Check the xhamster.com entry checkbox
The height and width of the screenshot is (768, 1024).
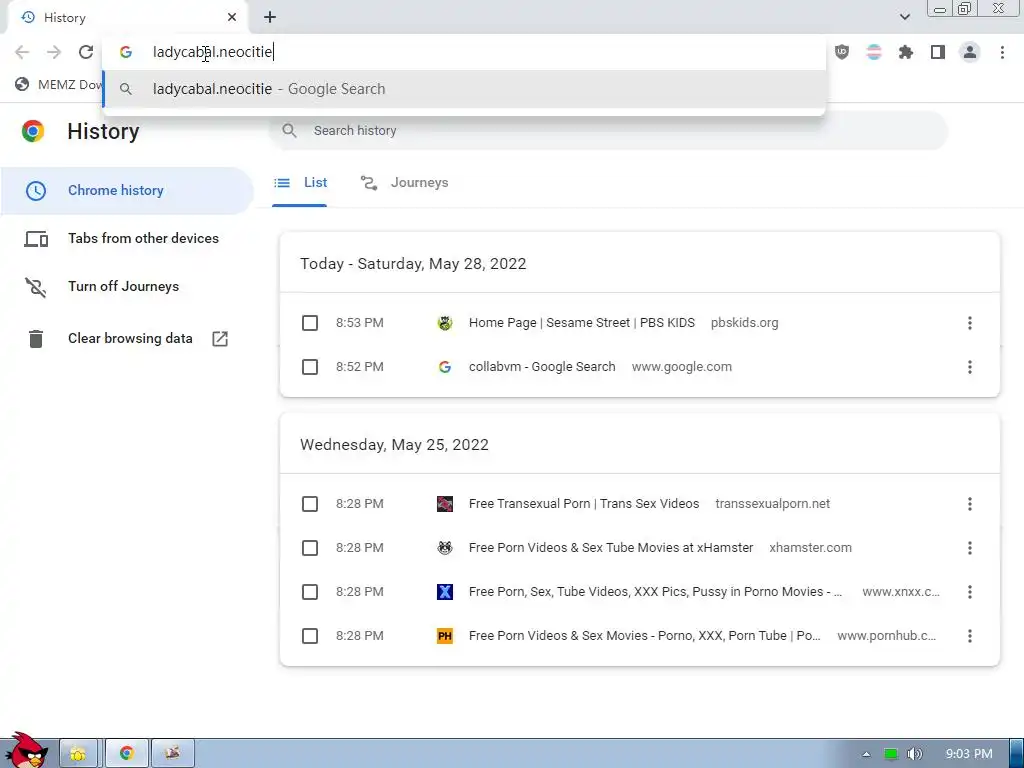click(310, 548)
